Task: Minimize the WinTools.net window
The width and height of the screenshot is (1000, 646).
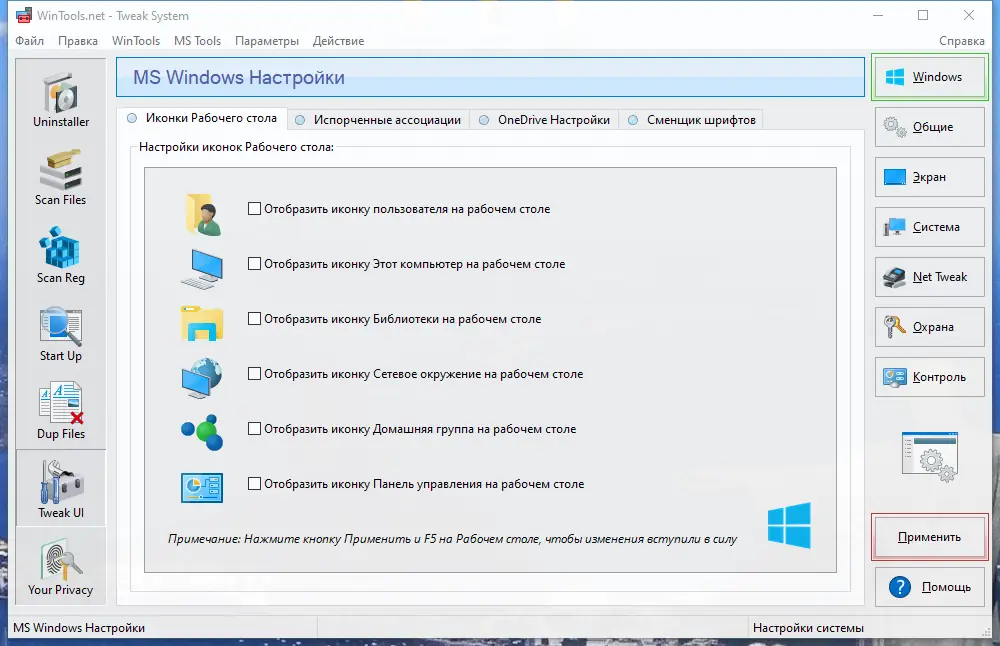Action: 878,15
